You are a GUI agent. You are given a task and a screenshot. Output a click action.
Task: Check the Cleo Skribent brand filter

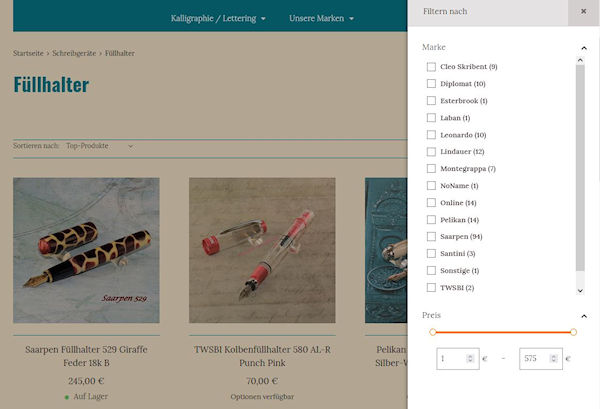431,67
